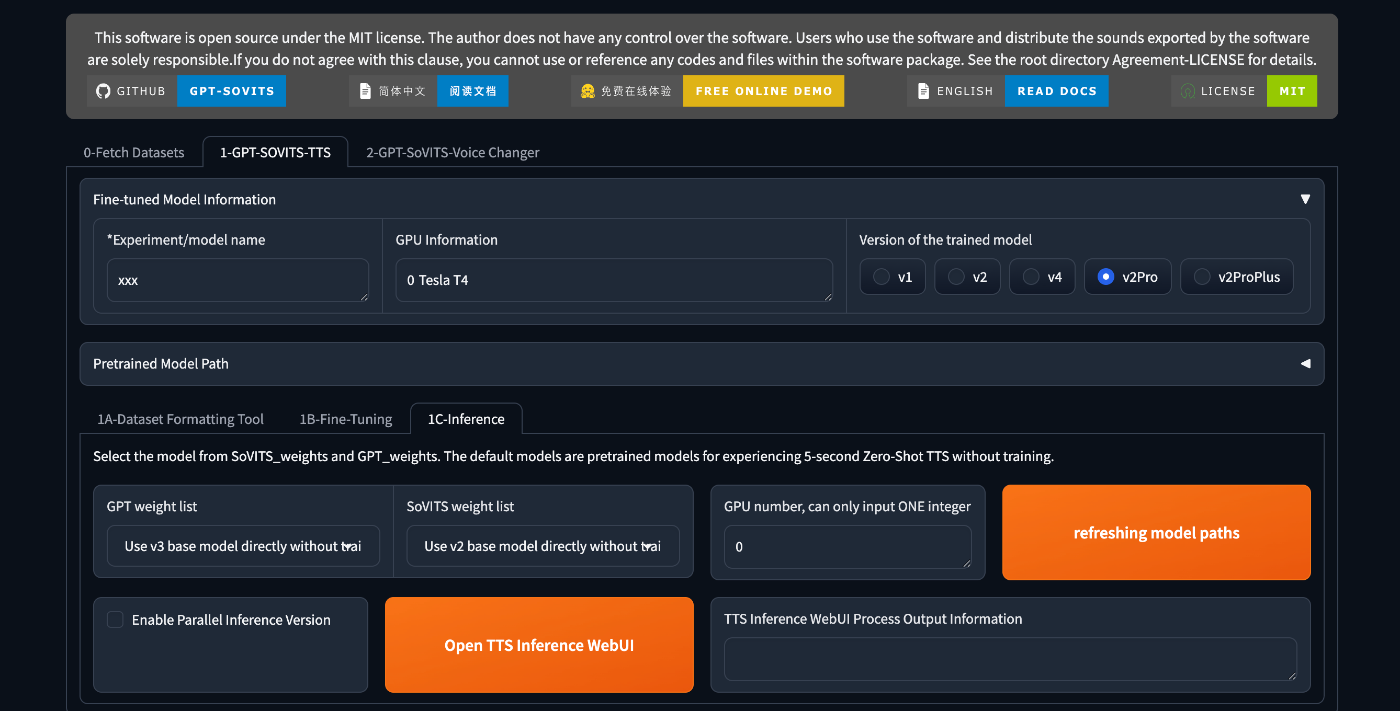Image resolution: width=1400 pixels, height=711 pixels.
Task: Open the GPT-SOVITS GitHub badge
Action: coord(231,91)
